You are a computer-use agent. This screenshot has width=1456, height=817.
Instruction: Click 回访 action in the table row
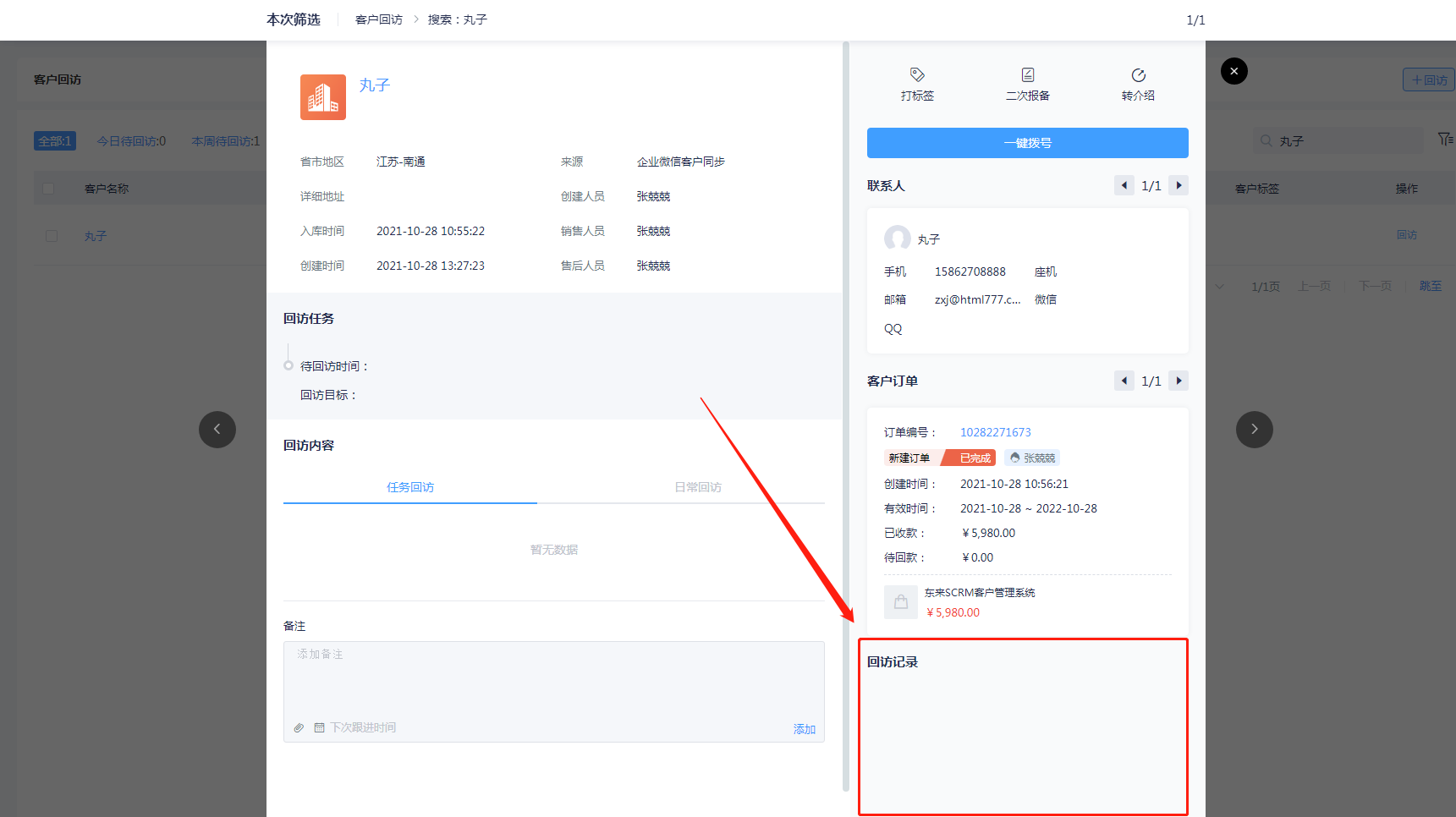click(x=1407, y=235)
